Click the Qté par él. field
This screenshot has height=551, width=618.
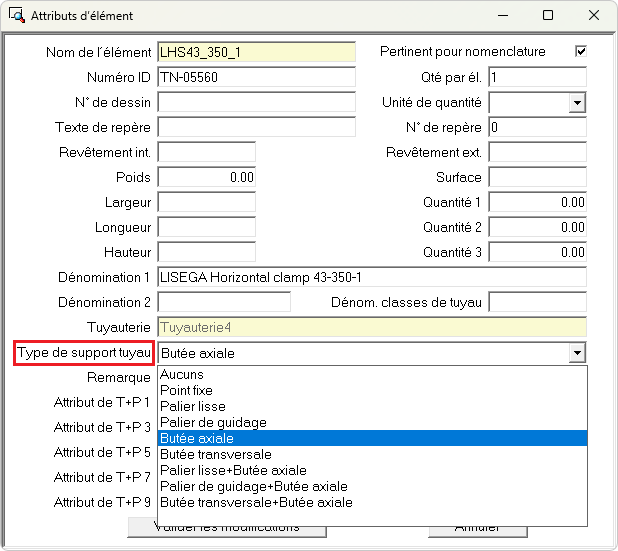click(x=537, y=77)
